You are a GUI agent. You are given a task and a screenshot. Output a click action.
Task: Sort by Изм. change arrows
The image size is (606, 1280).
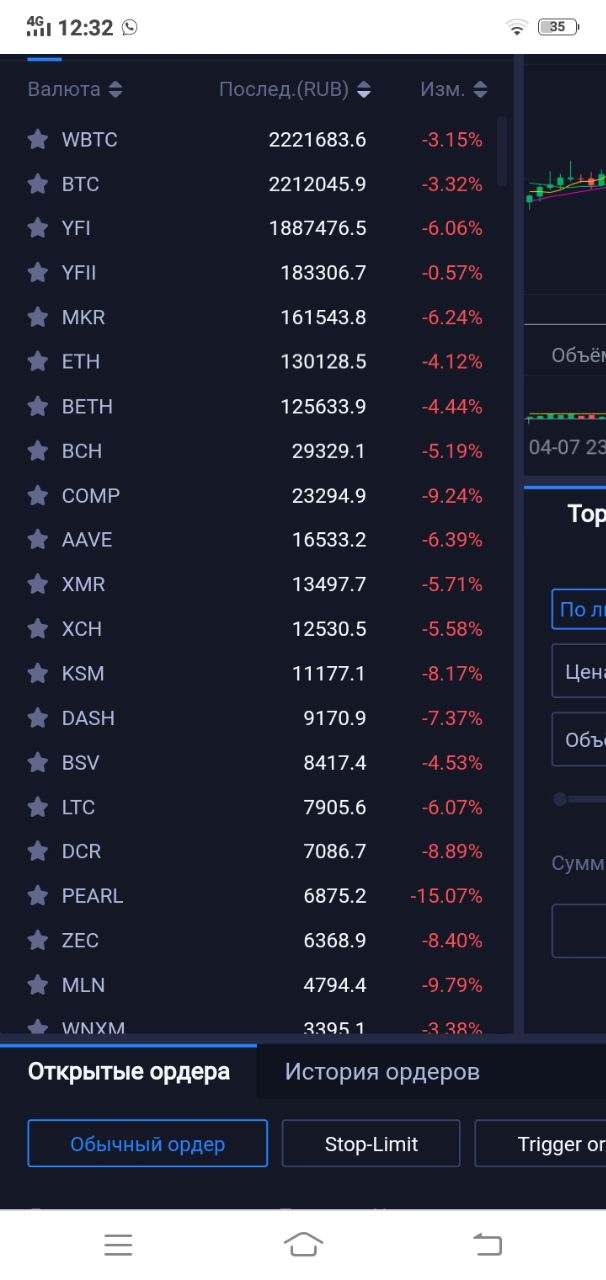480,90
